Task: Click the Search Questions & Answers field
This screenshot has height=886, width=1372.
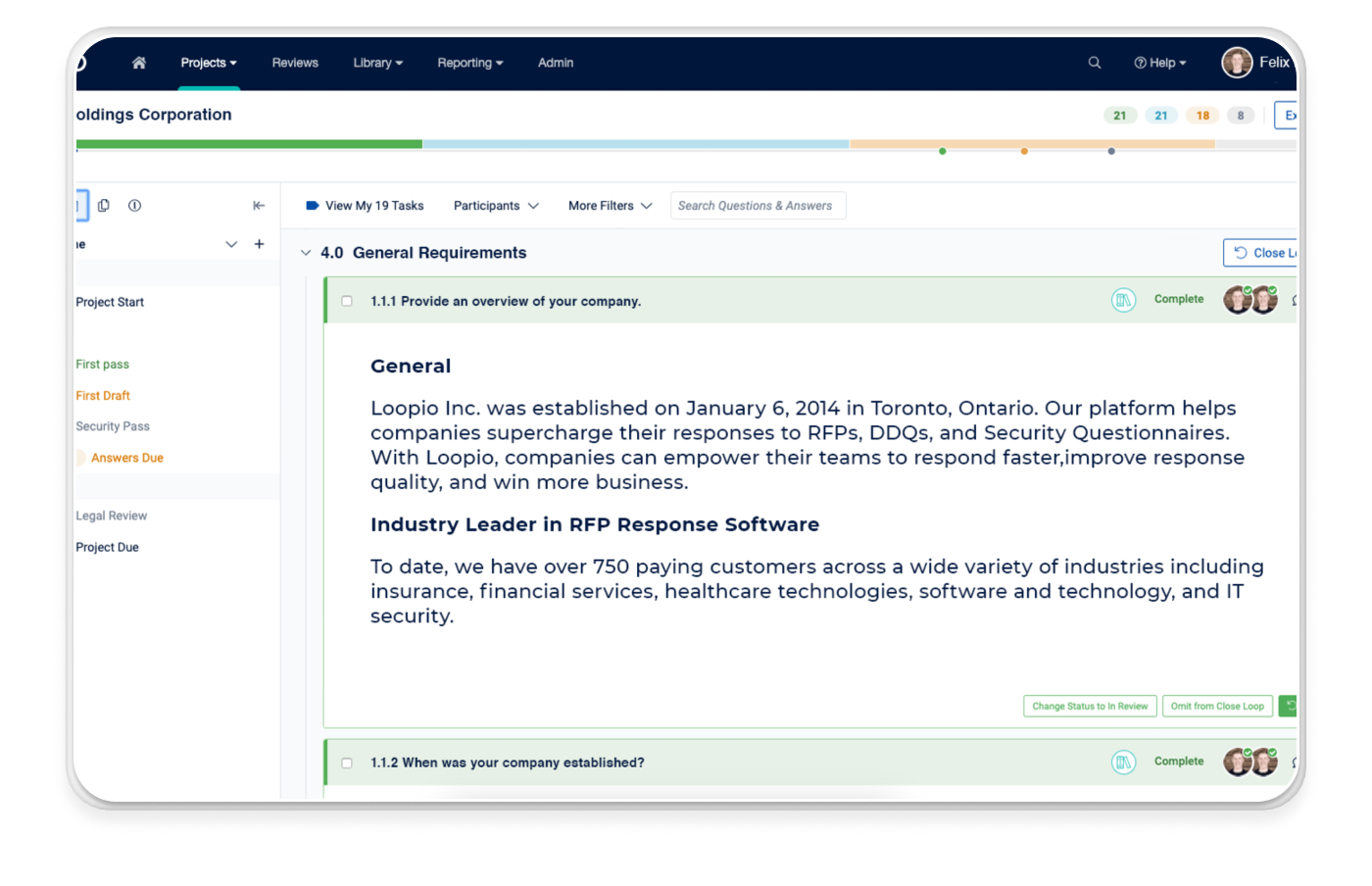Action: [x=758, y=206]
